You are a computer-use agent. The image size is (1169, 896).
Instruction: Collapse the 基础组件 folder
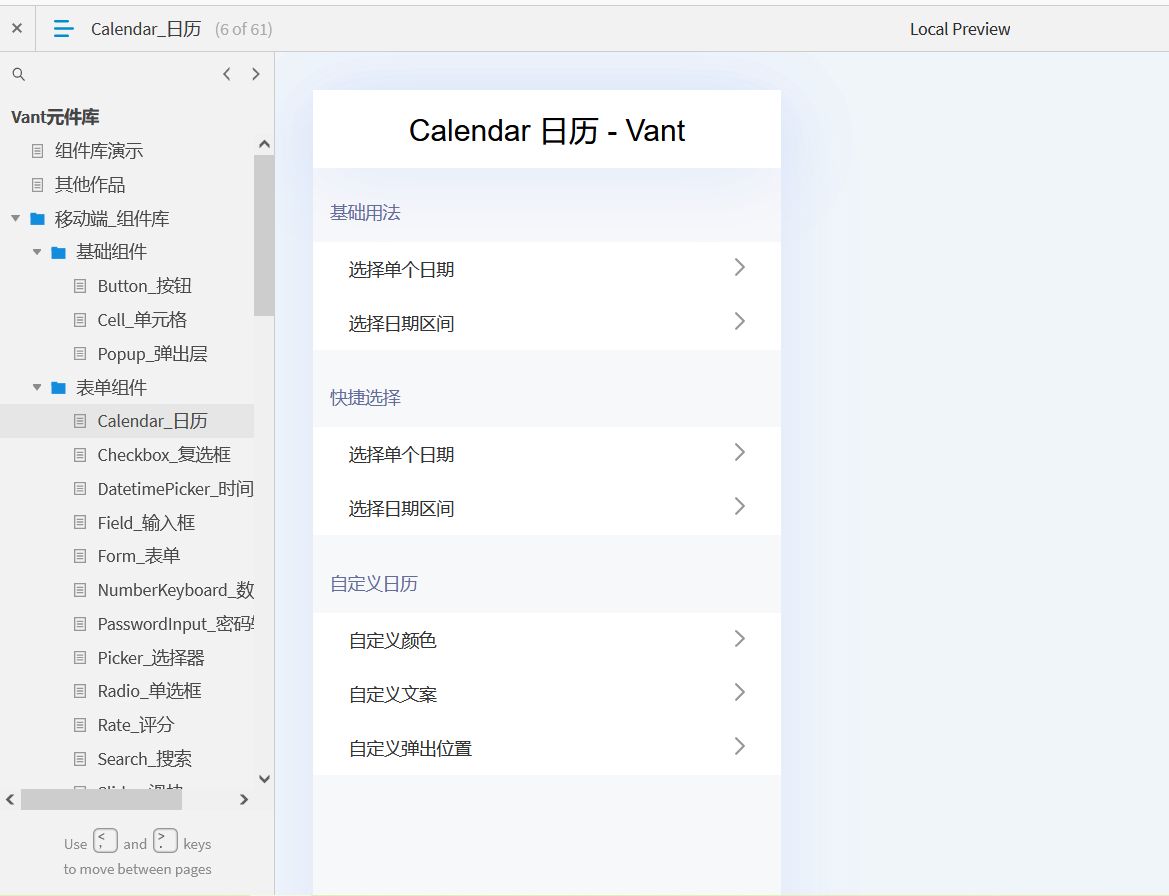coord(37,252)
